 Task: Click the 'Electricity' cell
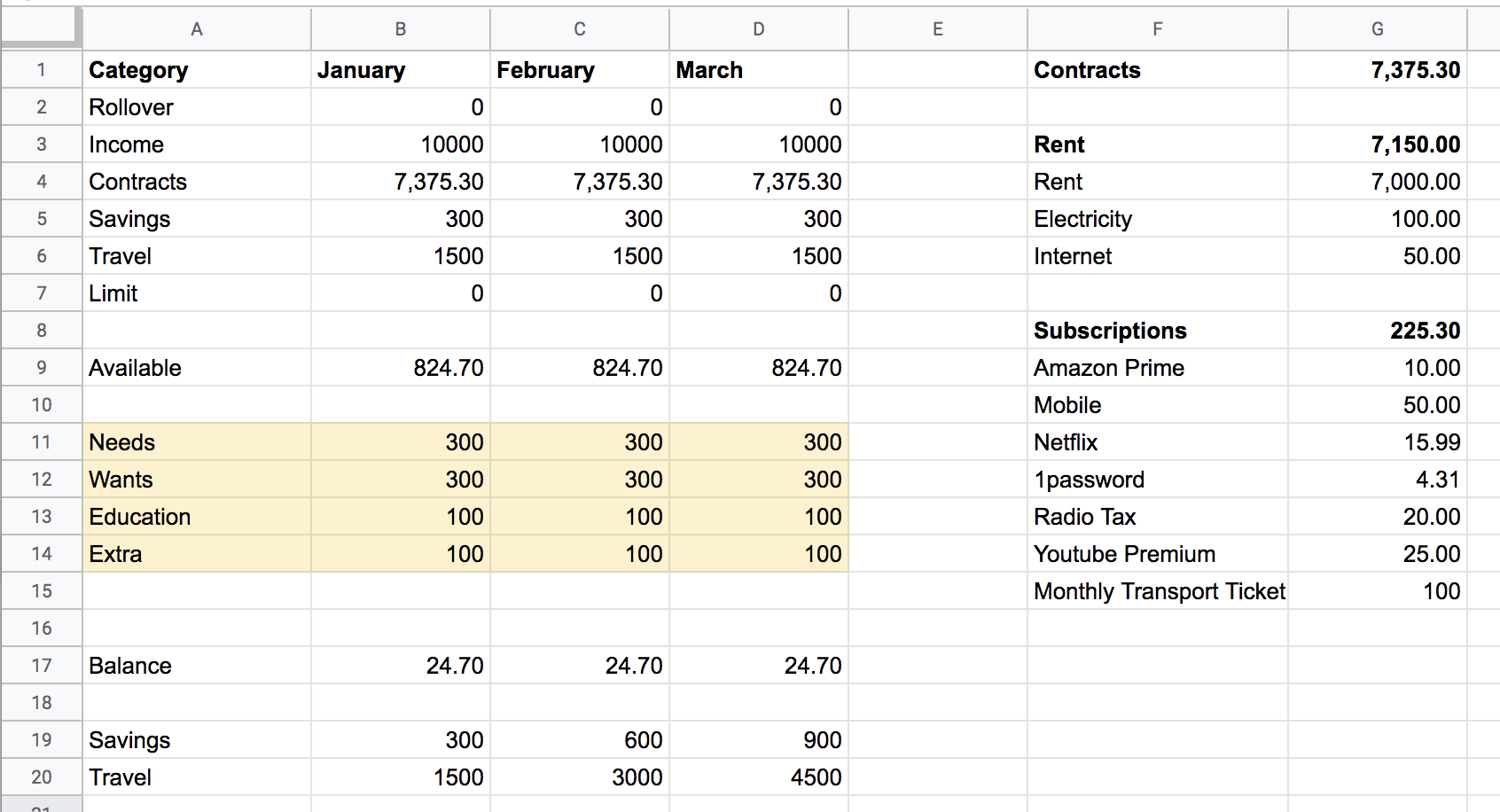[x=1158, y=219]
